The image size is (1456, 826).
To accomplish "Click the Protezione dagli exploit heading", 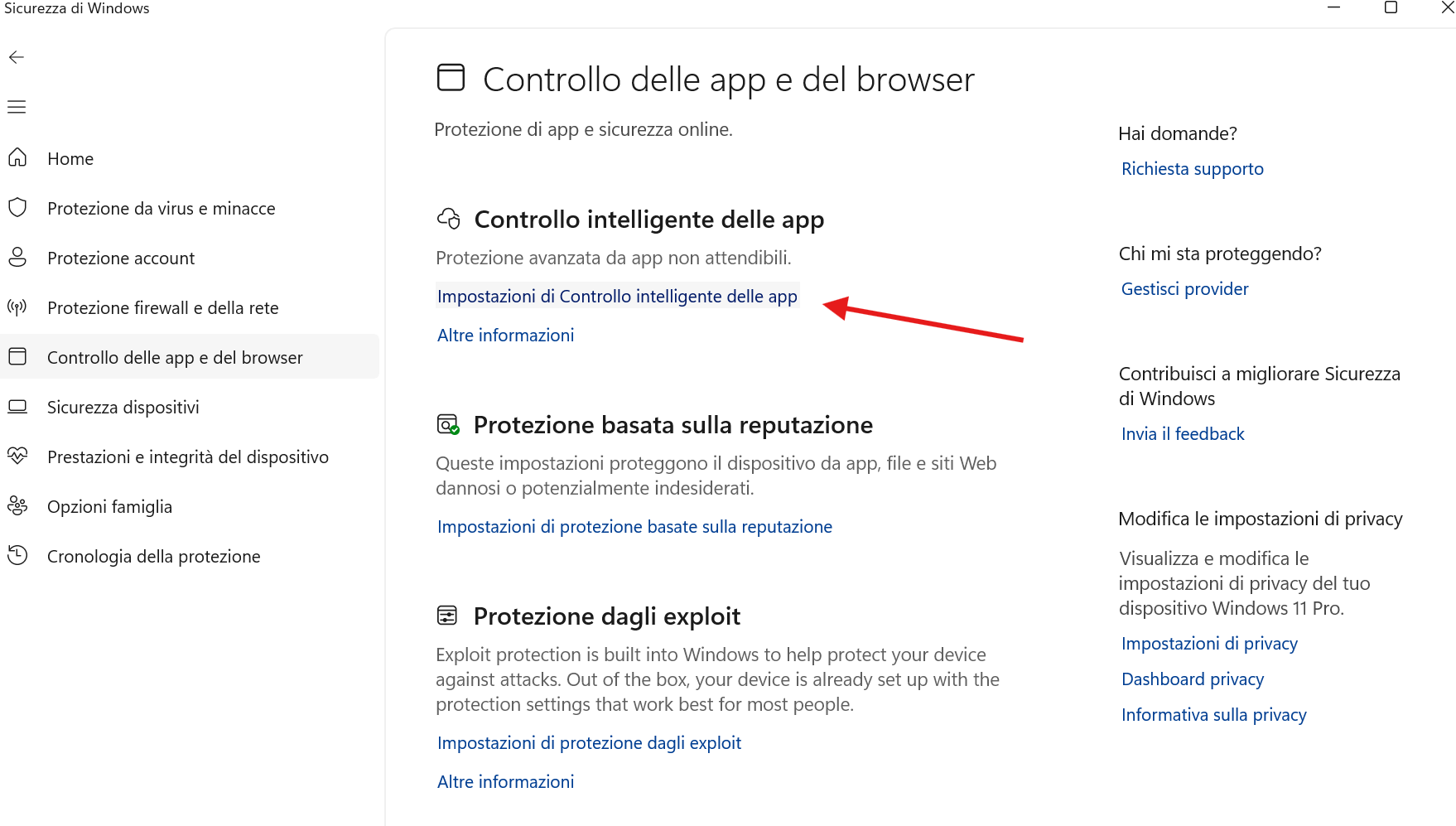I will (x=607, y=616).
